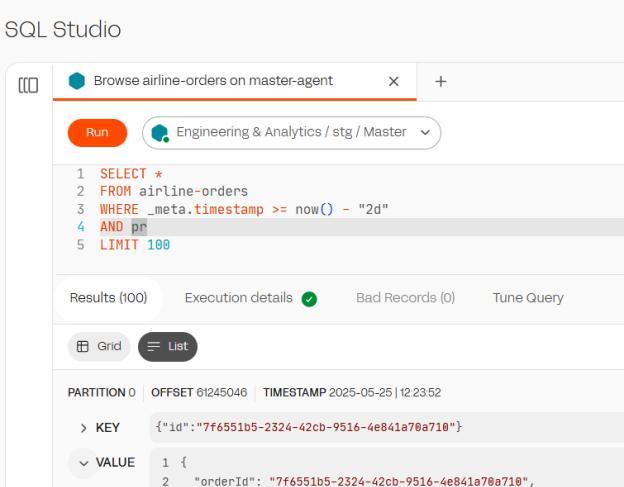Image resolution: width=624 pixels, height=487 pixels.
Task: Click the LIMIT 100 line
Action: pyautogui.click(x=135, y=245)
